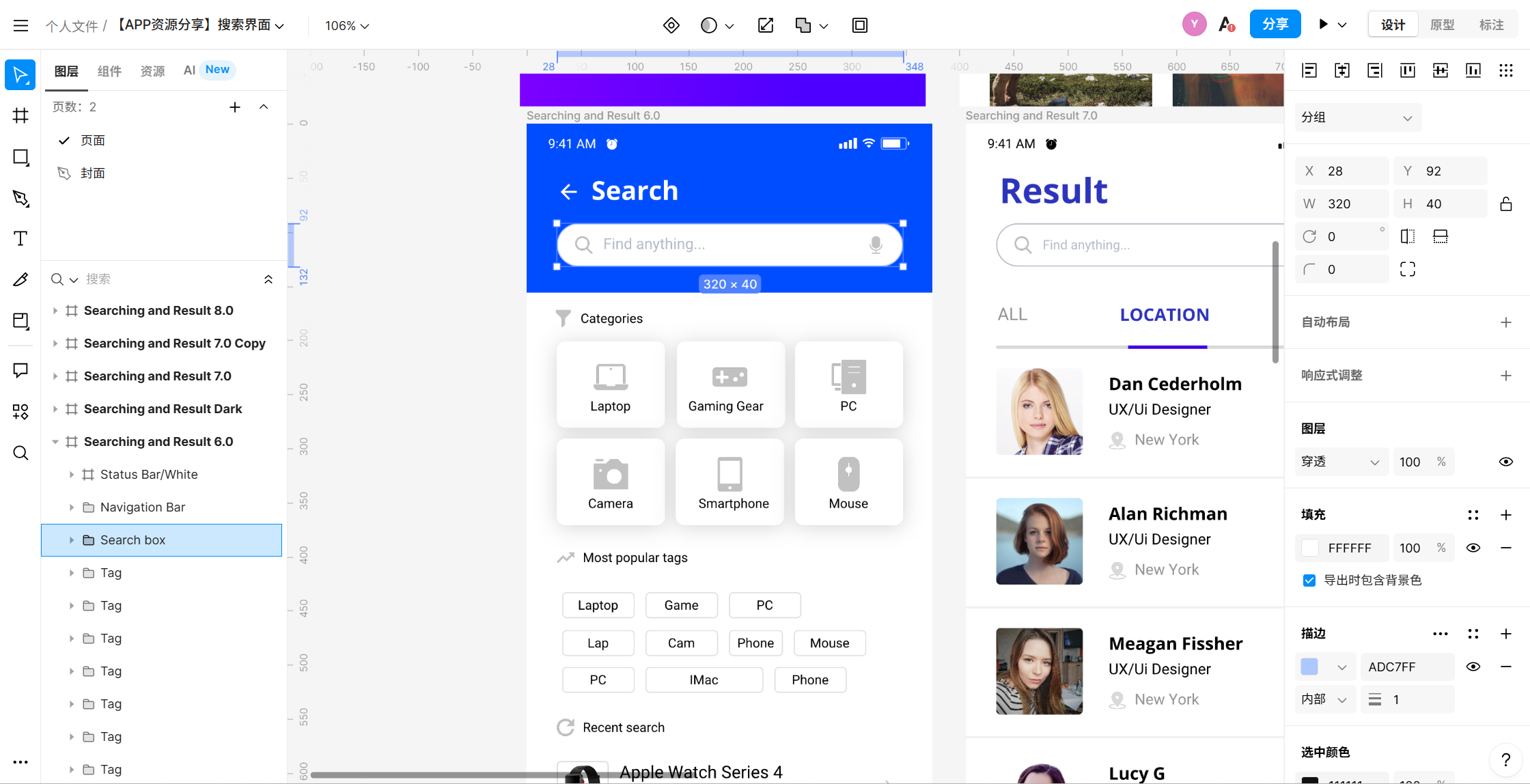Image resolution: width=1530 pixels, height=784 pixels.
Task: Click the lock aspect ratio icon
Action: click(1505, 204)
